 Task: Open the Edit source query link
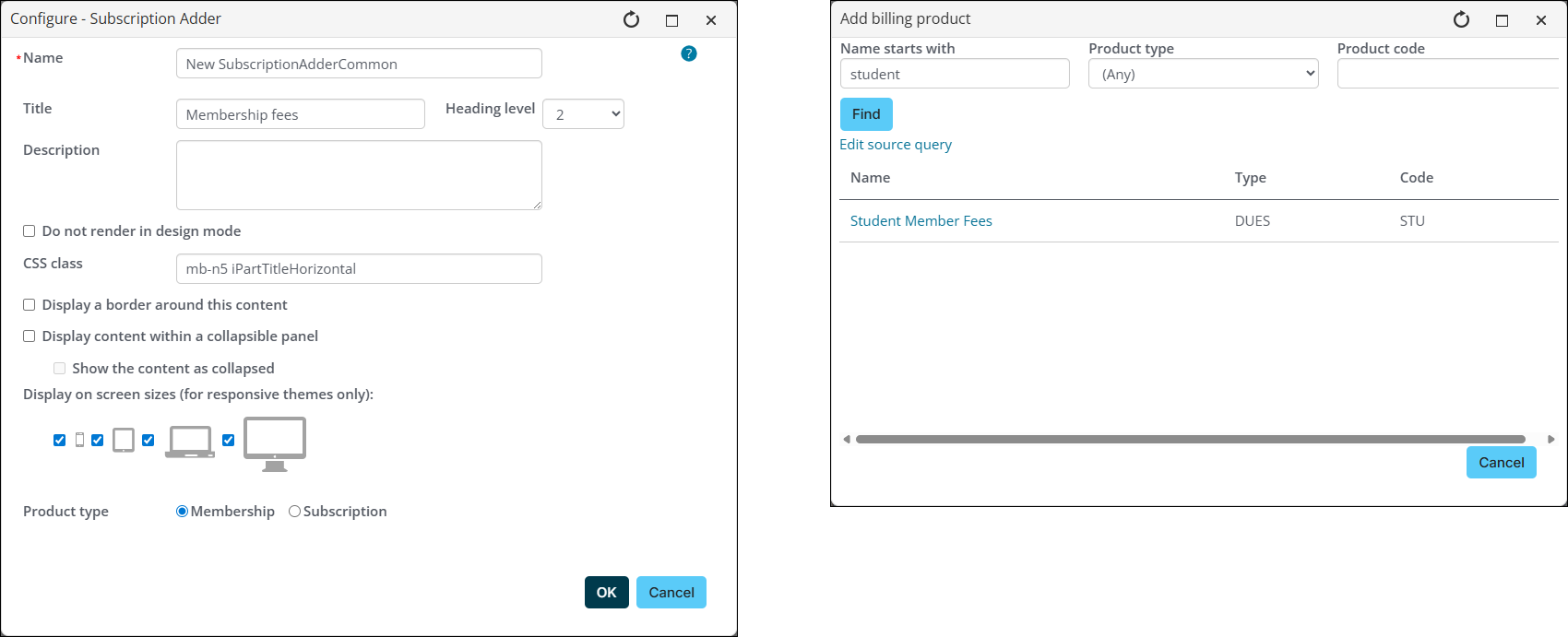[x=895, y=145]
